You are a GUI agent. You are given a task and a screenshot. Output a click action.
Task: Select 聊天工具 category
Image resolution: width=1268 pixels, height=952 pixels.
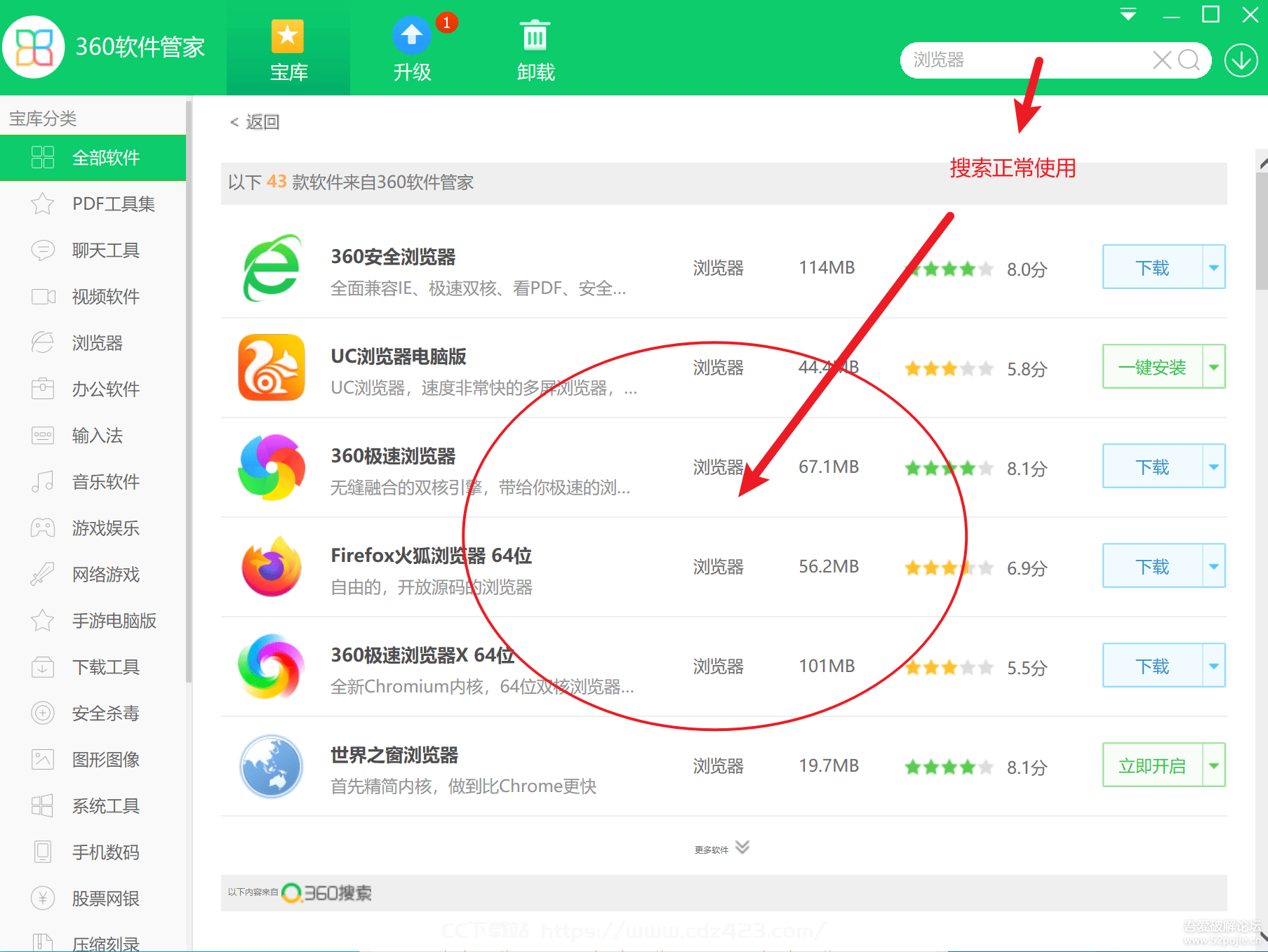(x=93, y=250)
